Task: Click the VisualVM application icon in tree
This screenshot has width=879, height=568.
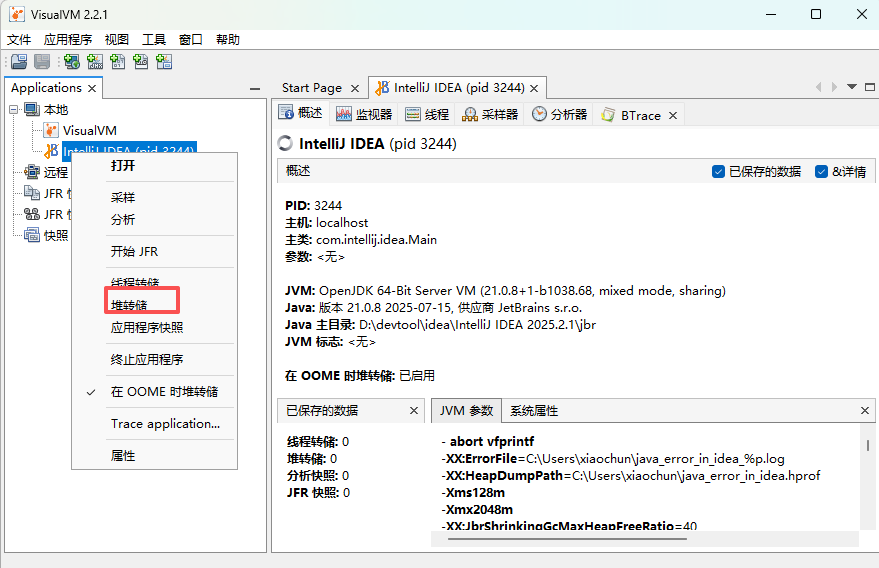Action: click(51, 130)
